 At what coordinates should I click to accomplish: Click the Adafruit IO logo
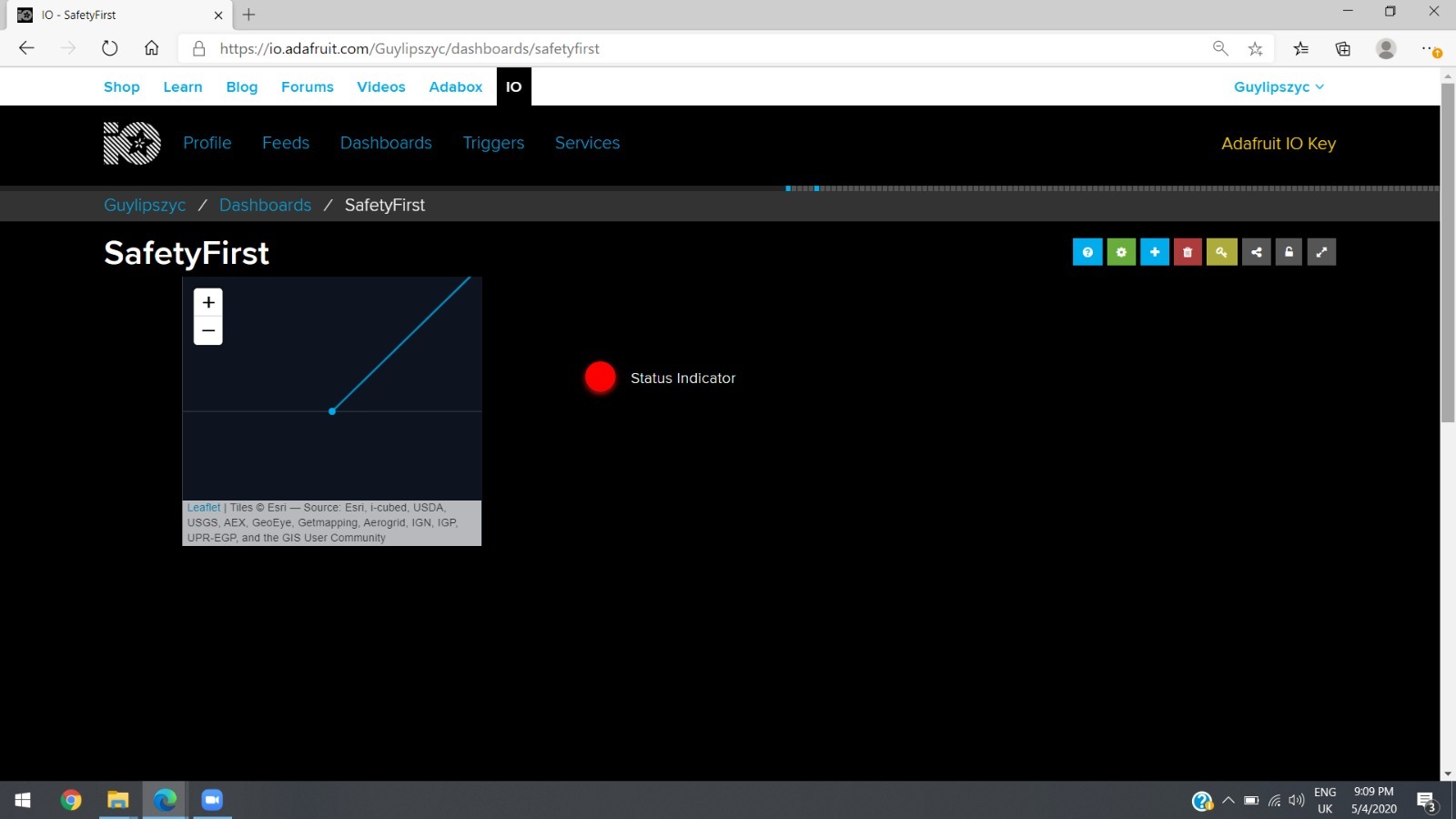click(132, 143)
